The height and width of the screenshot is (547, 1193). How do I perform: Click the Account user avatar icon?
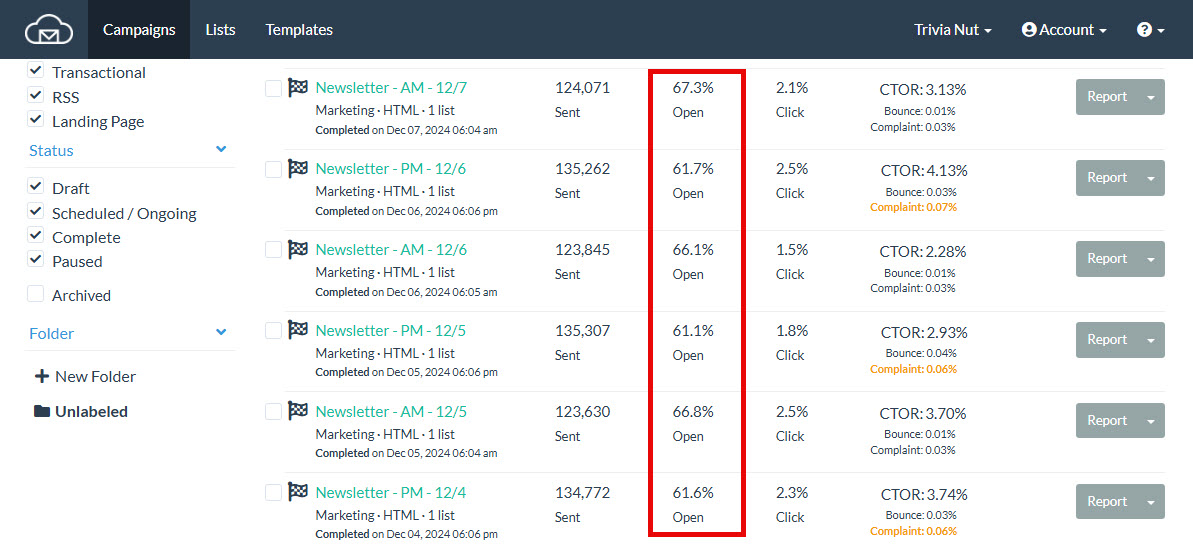click(1029, 30)
